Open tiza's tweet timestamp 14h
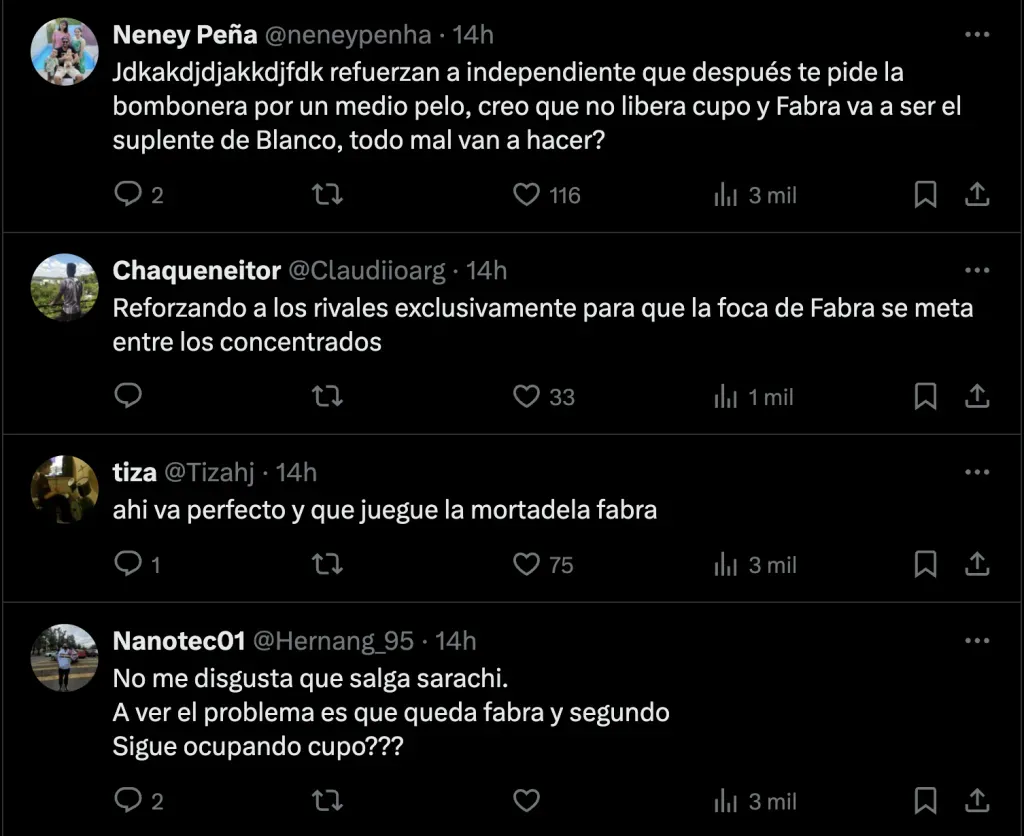The image size is (1024, 836). [296, 471]
